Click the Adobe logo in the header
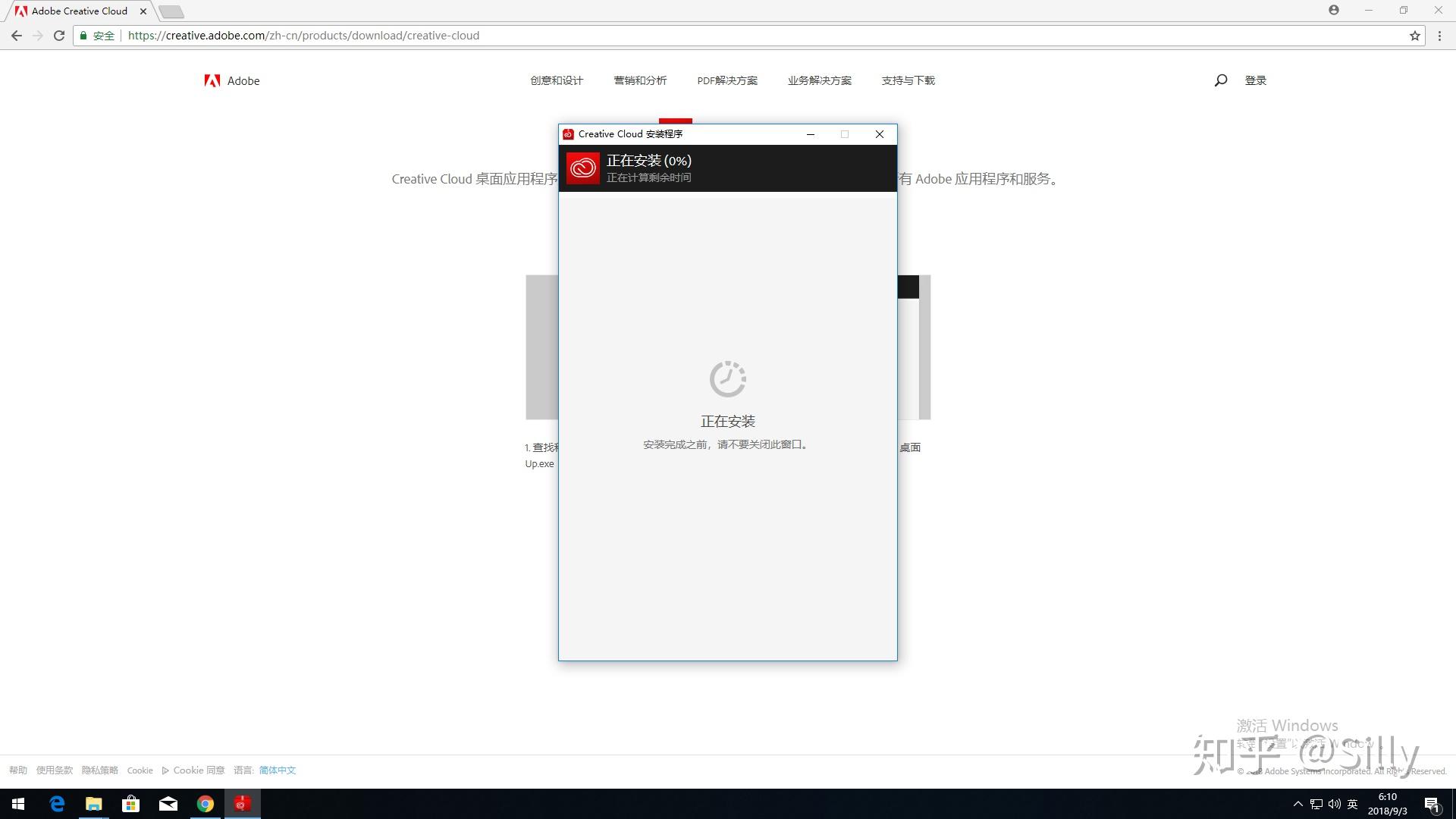This screenshot has width=1456, height=819. pos(232,80)
